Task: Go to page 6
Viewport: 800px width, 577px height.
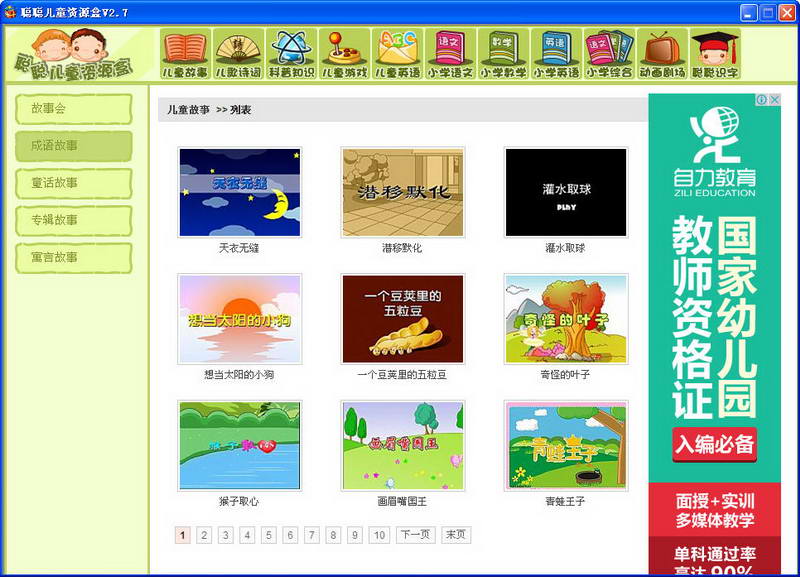Action: pos(290,535)
